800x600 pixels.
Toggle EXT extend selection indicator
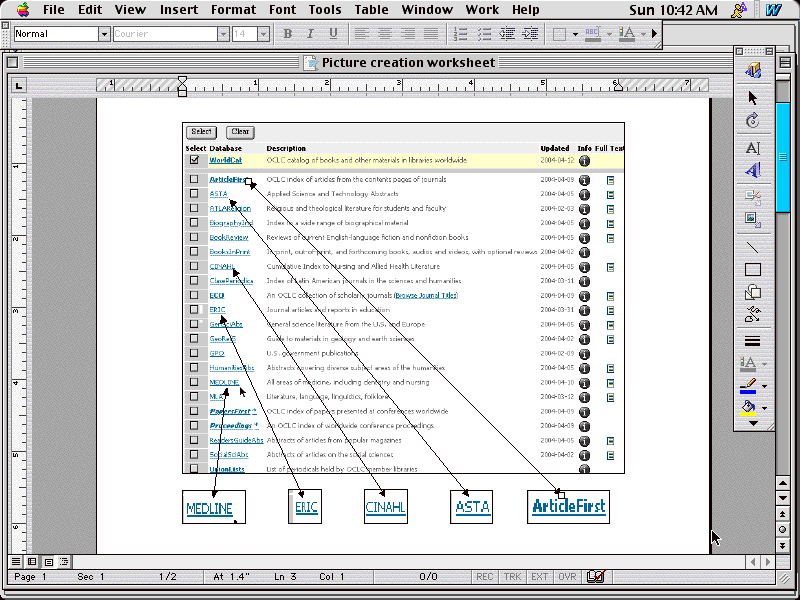539,577
